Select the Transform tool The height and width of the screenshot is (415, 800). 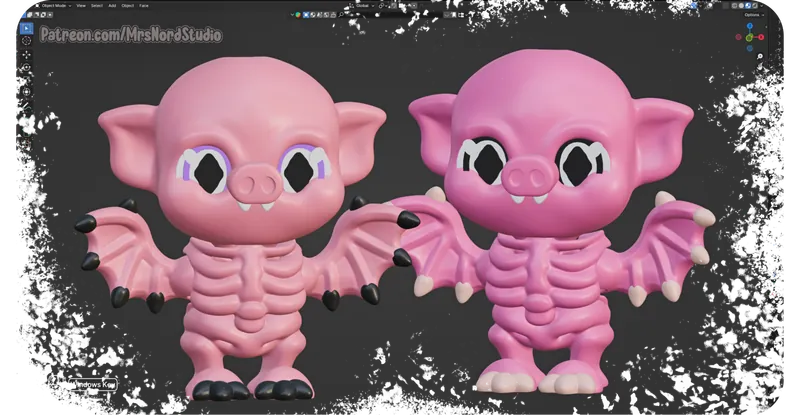27,92
